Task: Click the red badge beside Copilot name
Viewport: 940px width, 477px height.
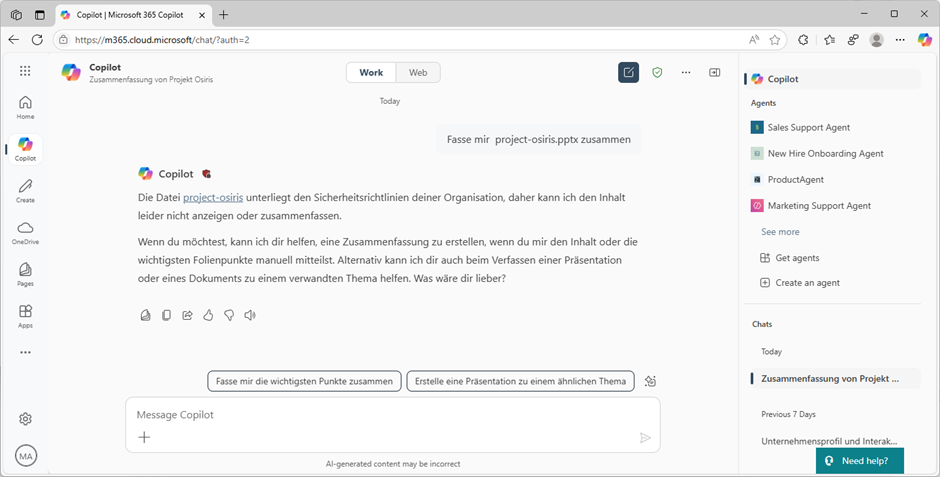Action: (206, 174)
